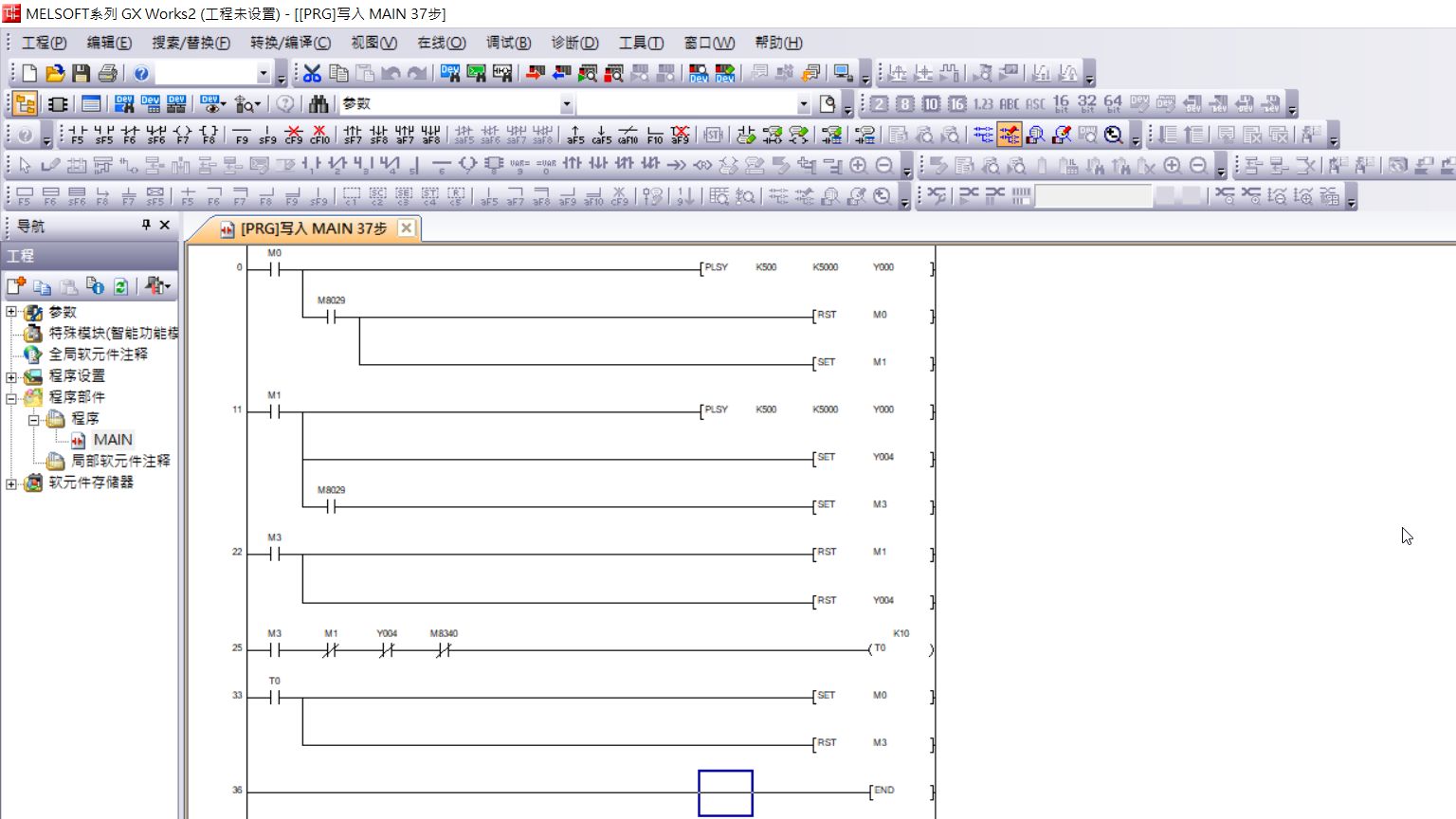This screenshot has height=819, width=1456.
Task: Collapse the 程序部件 tree node
Action: coord(11,397)
